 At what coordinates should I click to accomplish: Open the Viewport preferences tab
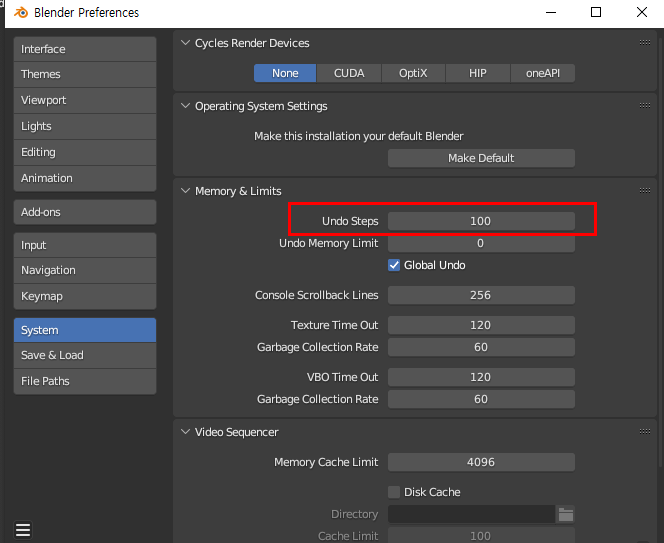click(x=85, y=100)
